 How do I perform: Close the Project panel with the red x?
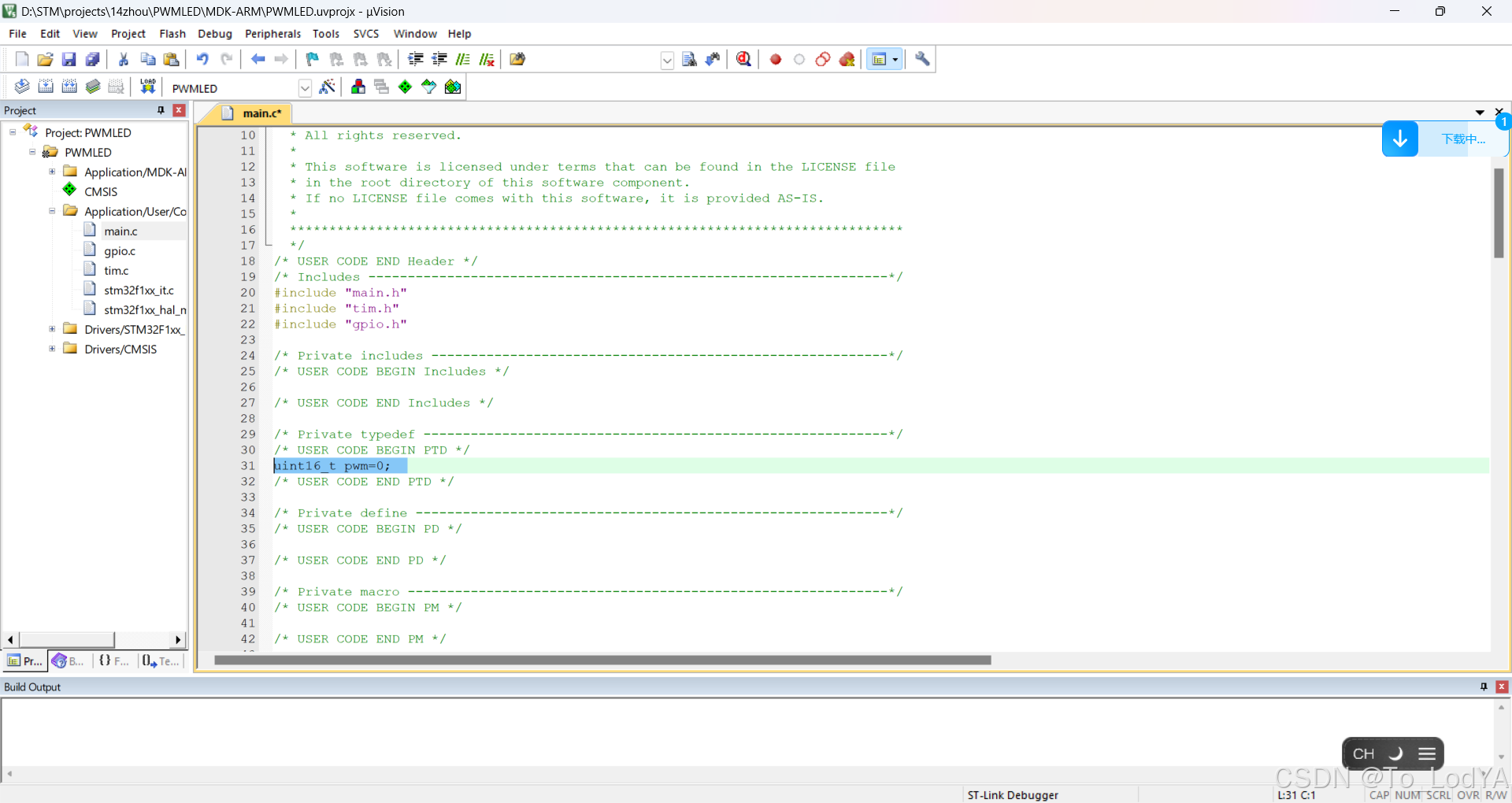[180, 110]
